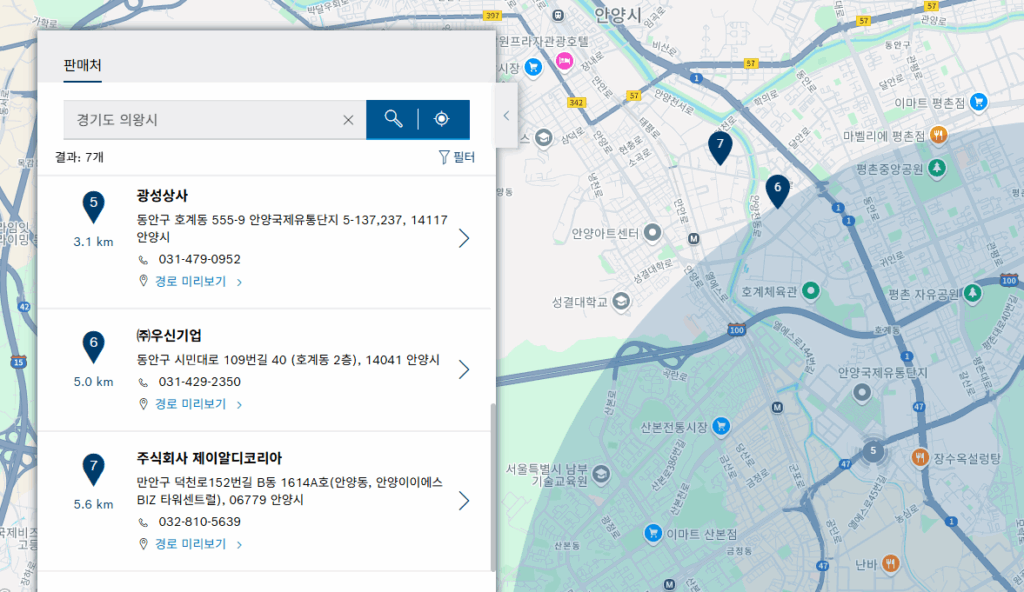Expand ㈜우신기업 details chevron
Screen dimensions: 1024x592
464,369
